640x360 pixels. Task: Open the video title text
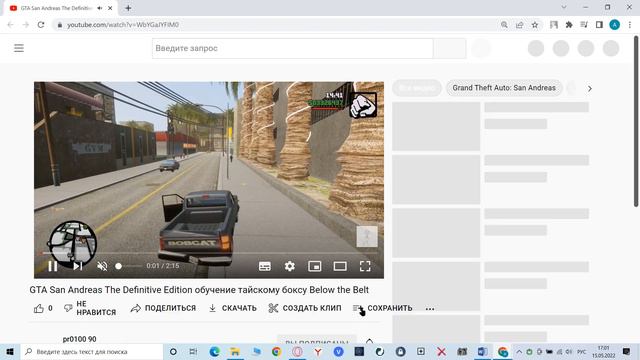point(199,290)
